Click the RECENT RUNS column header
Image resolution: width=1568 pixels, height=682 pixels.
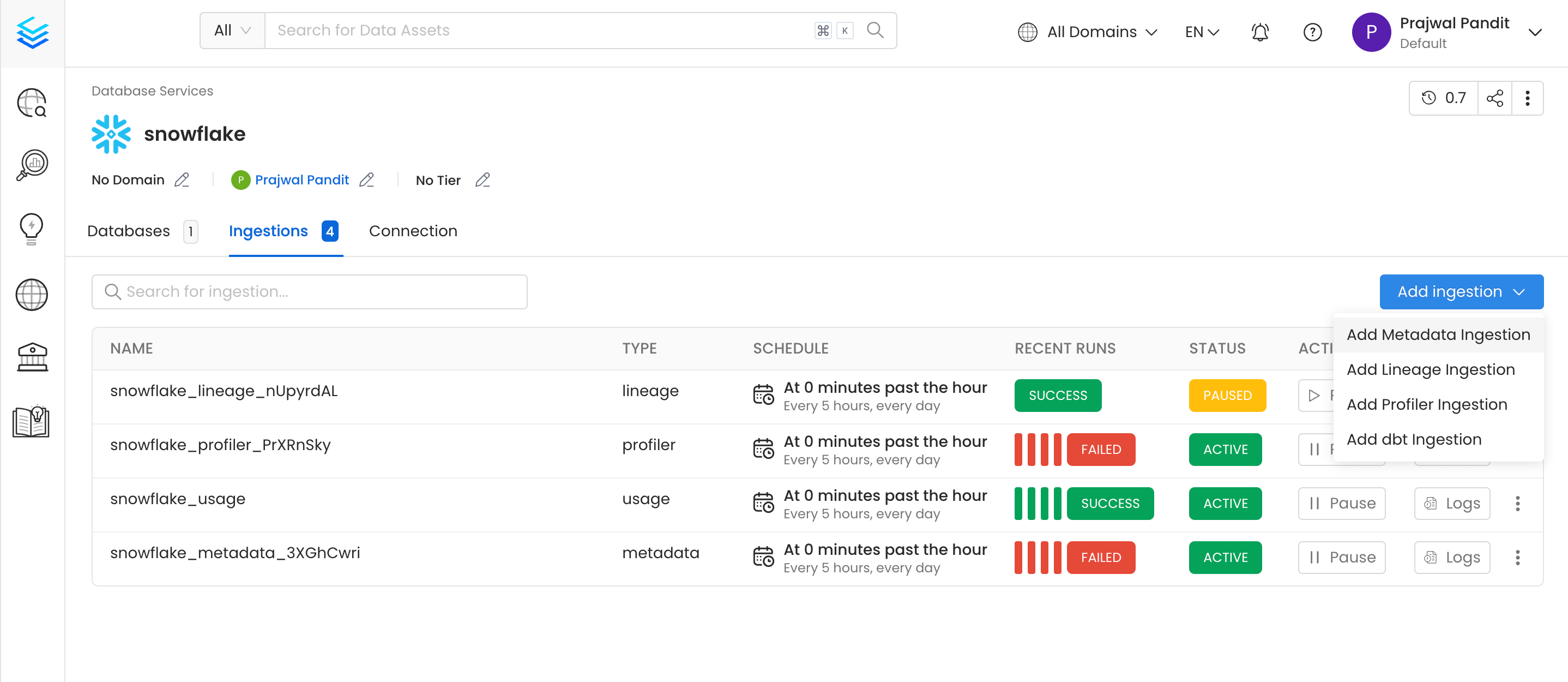[x=1065, y=348]
